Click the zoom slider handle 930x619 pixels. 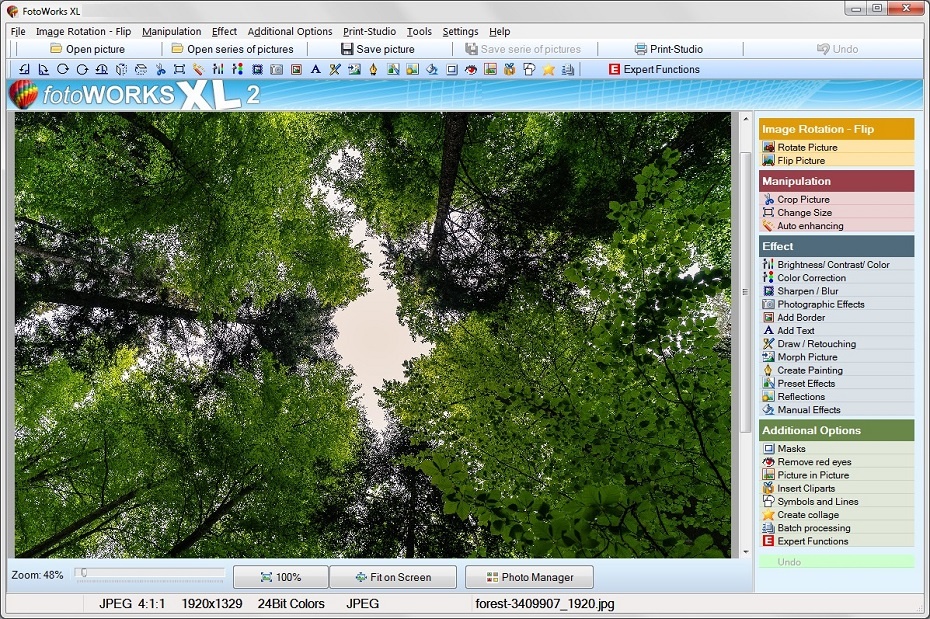84,573
